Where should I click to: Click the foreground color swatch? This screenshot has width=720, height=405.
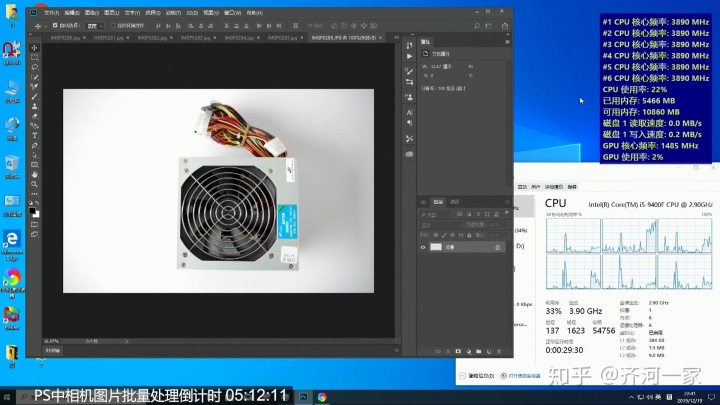[x=32, y=211]
